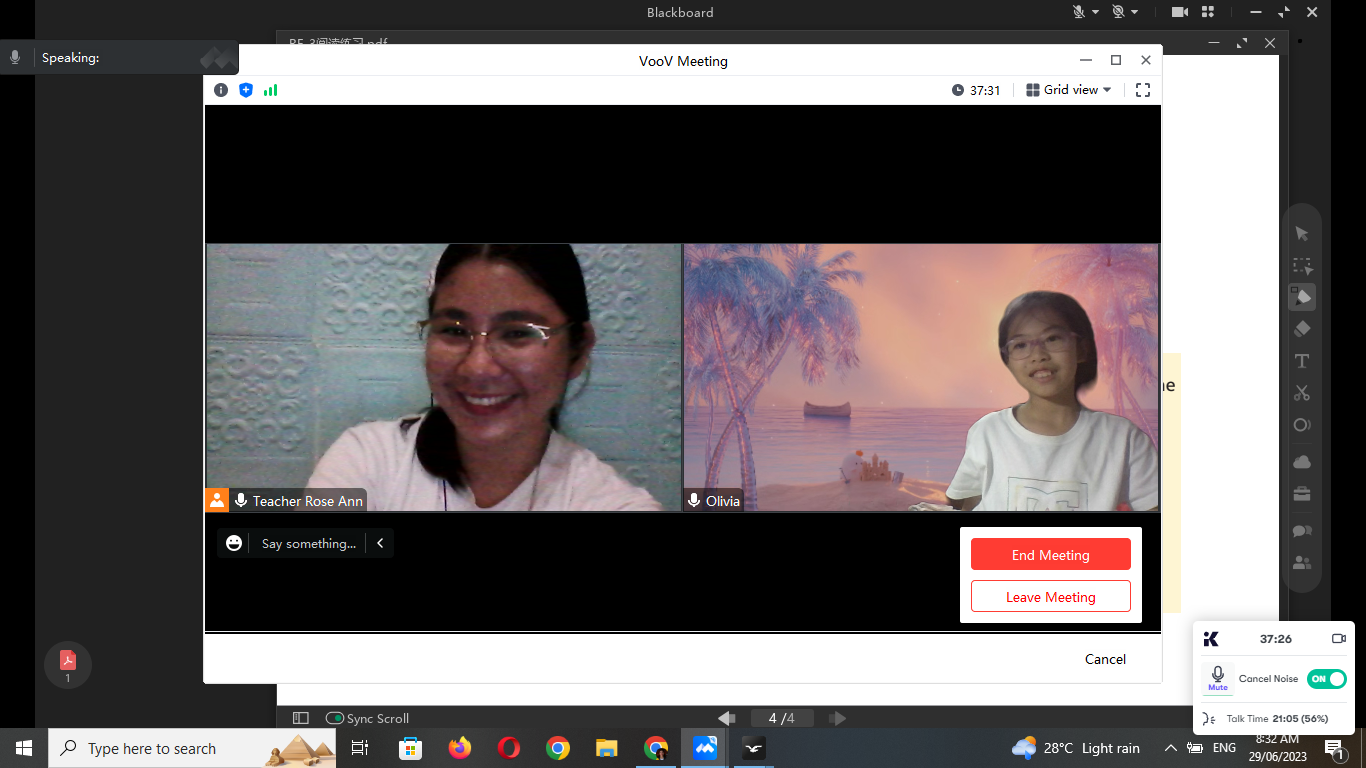1366x768 pixels.
Task: Select the scissors cut tool
Action: [x=1302, y=393]
